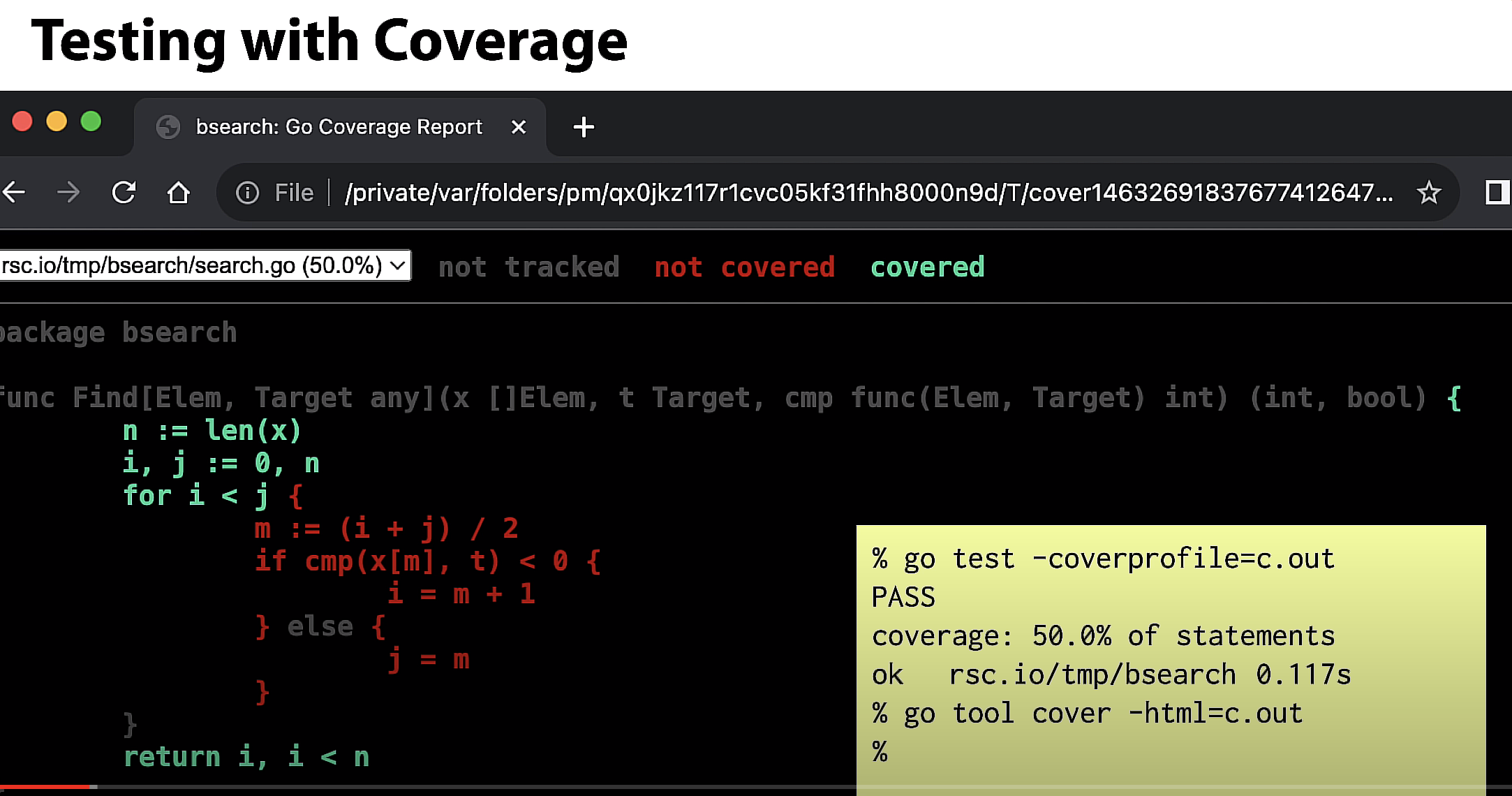The width and height of the screenshot is (1512, 796).
Task: Click the browser forward arrow
Action: (68, 192)
